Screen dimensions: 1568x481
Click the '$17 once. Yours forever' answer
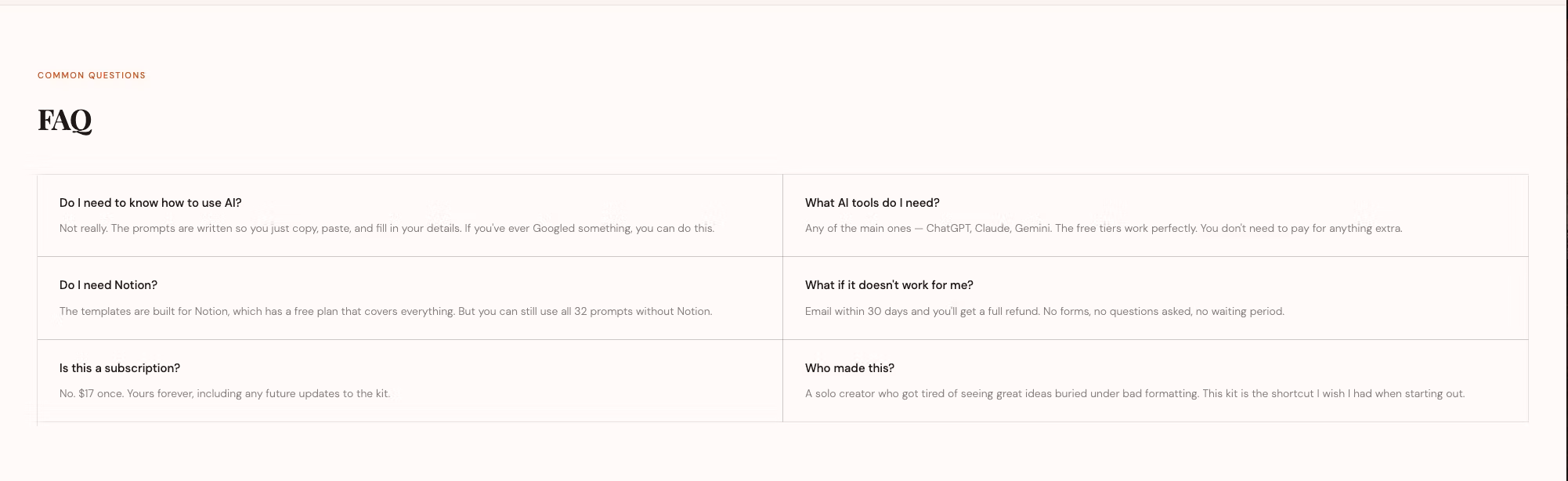(x=225, y=393)
